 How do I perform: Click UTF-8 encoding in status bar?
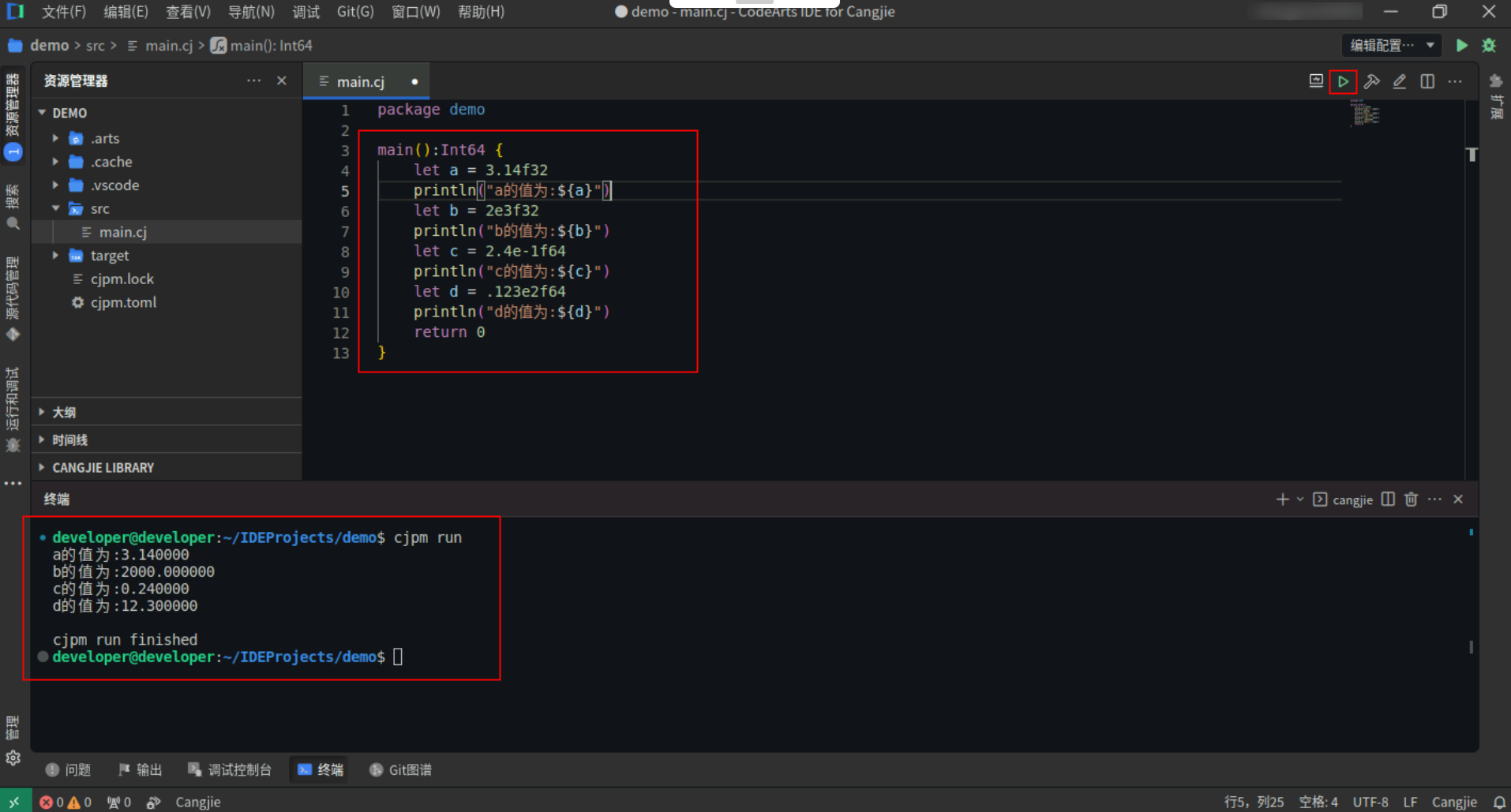1370,802
